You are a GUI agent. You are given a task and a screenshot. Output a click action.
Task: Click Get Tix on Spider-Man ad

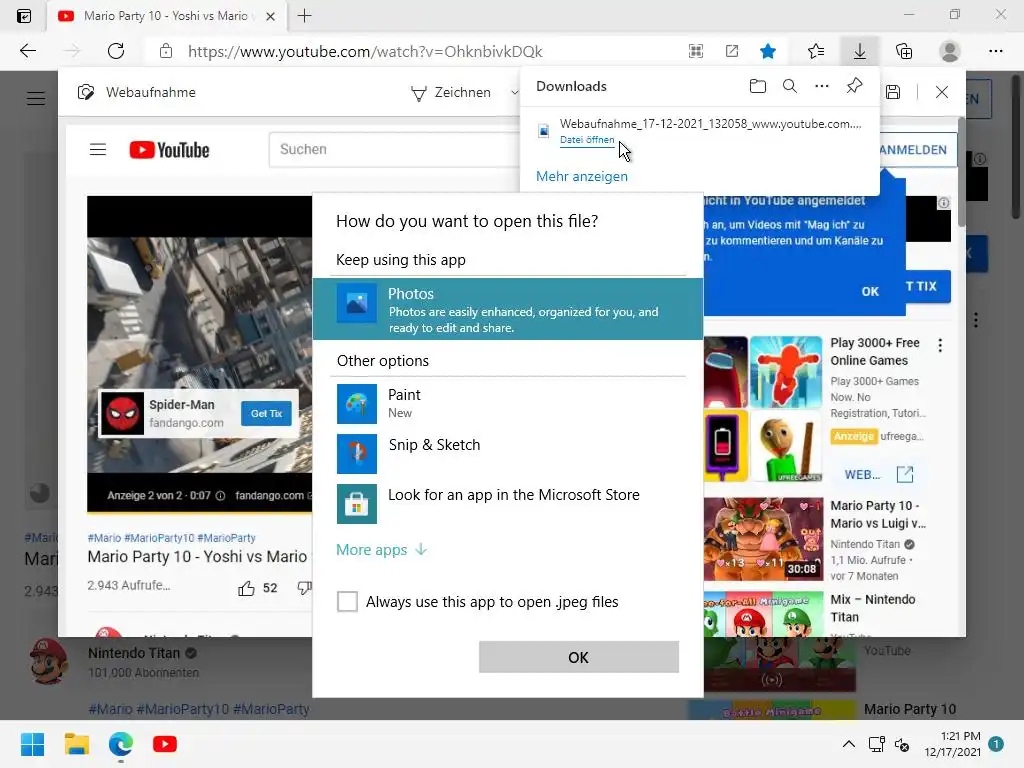pyautogui.click(x=266, y=413)
